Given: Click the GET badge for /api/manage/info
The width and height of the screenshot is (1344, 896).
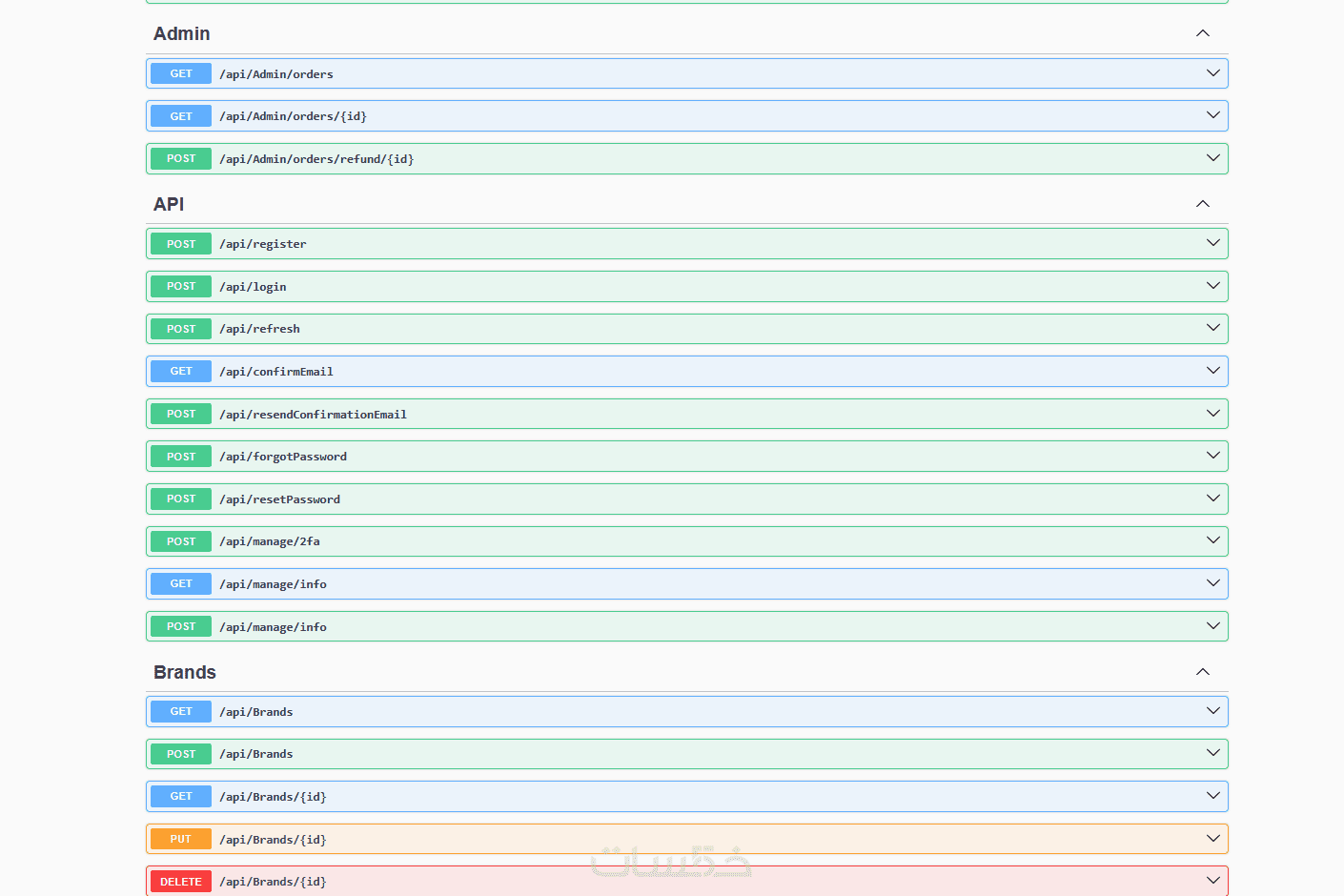Looking at the screenshot, I should point(181,583).
